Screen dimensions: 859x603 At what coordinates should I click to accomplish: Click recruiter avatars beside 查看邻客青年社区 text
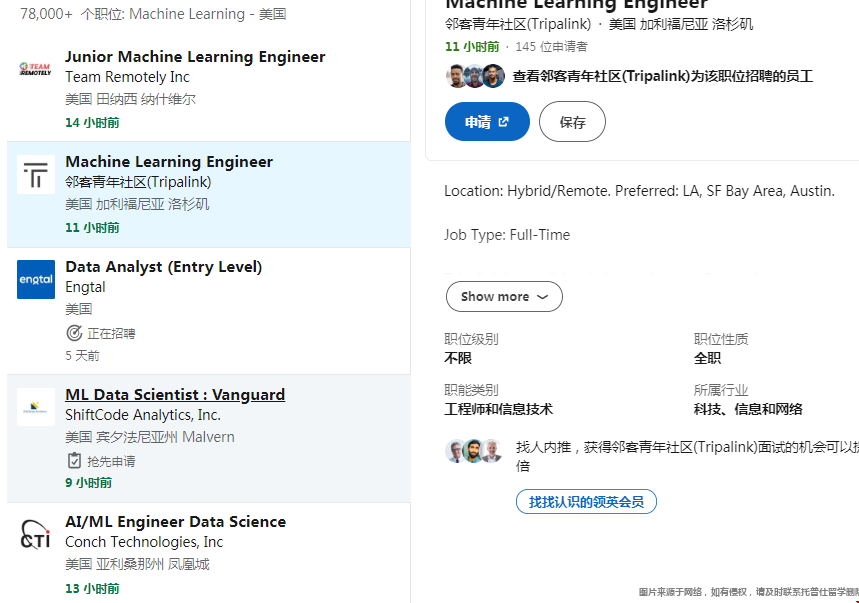coord(475,76)
